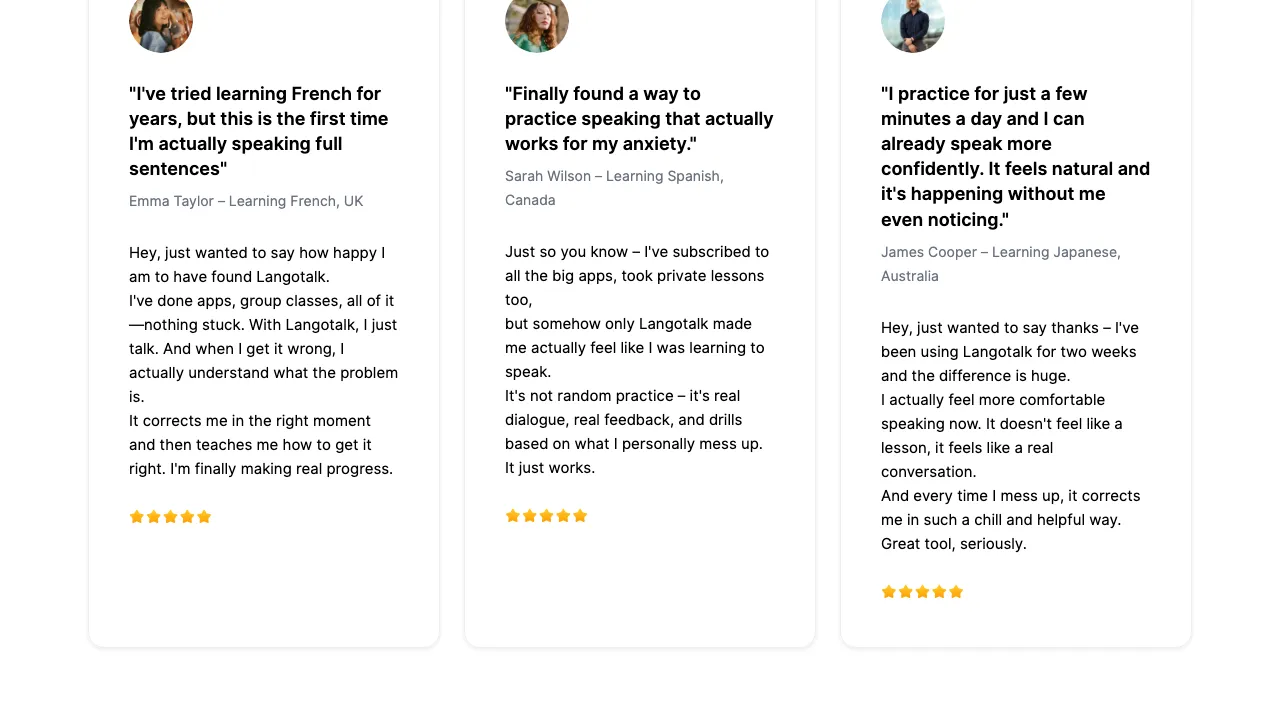Click the first star in Sarah's rating

[513, 516]
